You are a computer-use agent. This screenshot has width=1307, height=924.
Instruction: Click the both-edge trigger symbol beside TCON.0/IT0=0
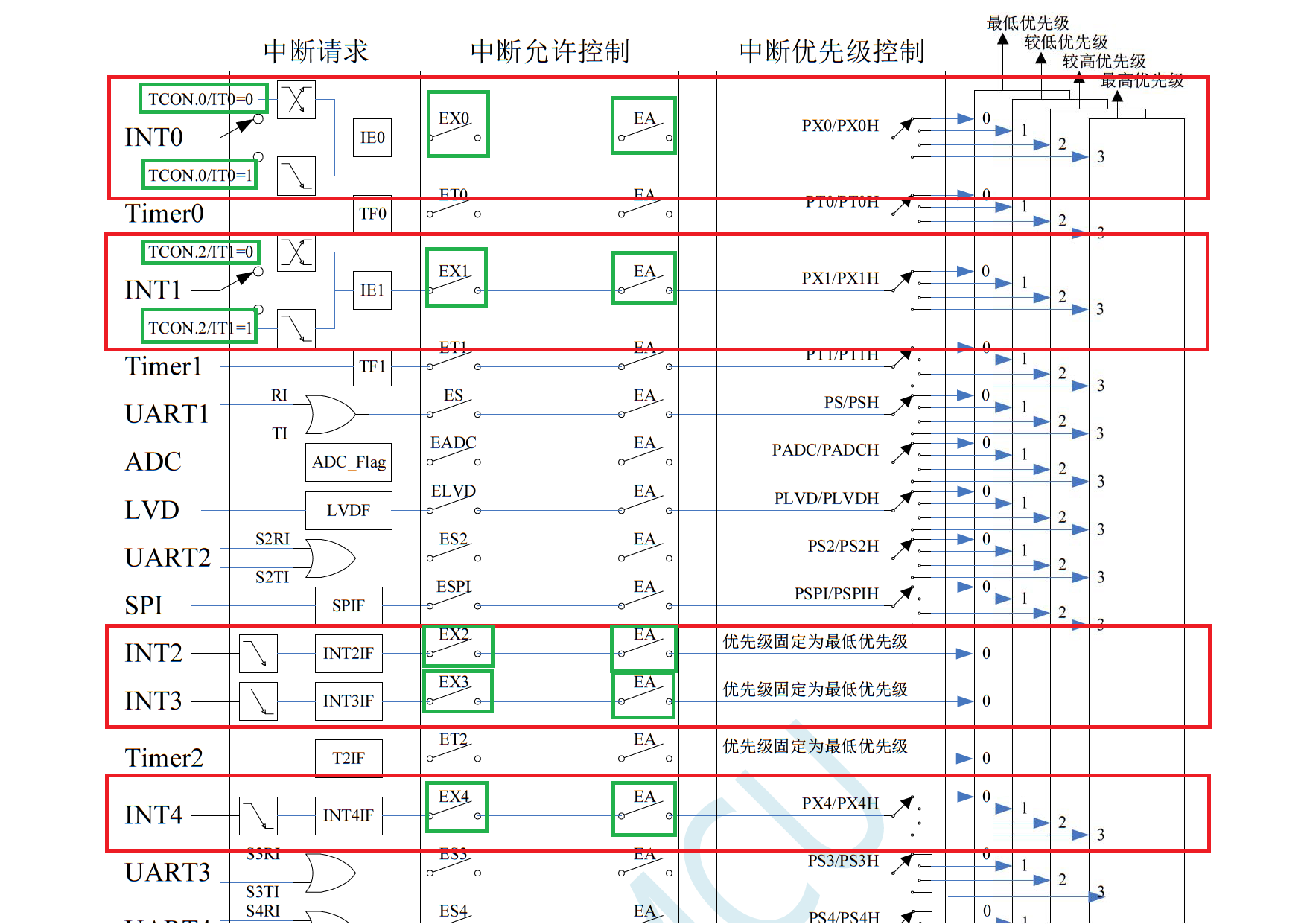(296, 100)
